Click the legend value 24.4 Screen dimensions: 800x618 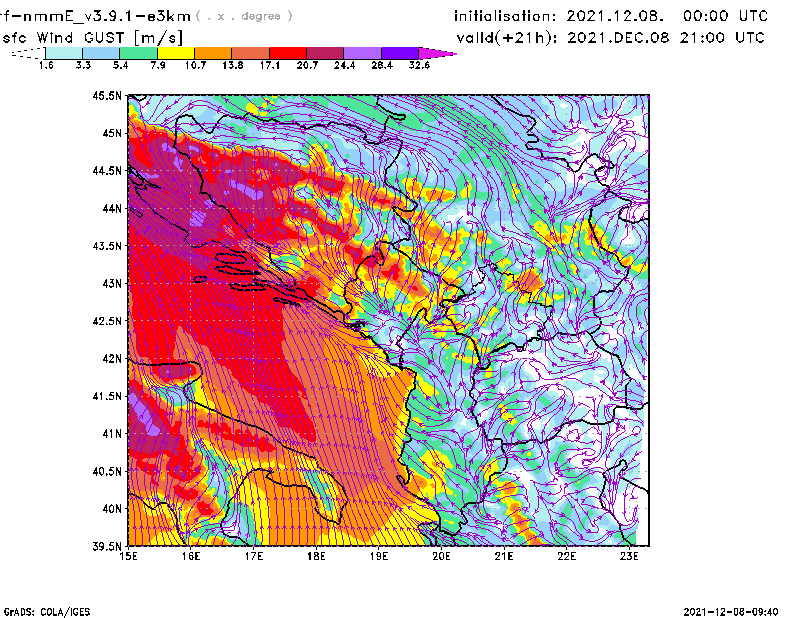344,65
